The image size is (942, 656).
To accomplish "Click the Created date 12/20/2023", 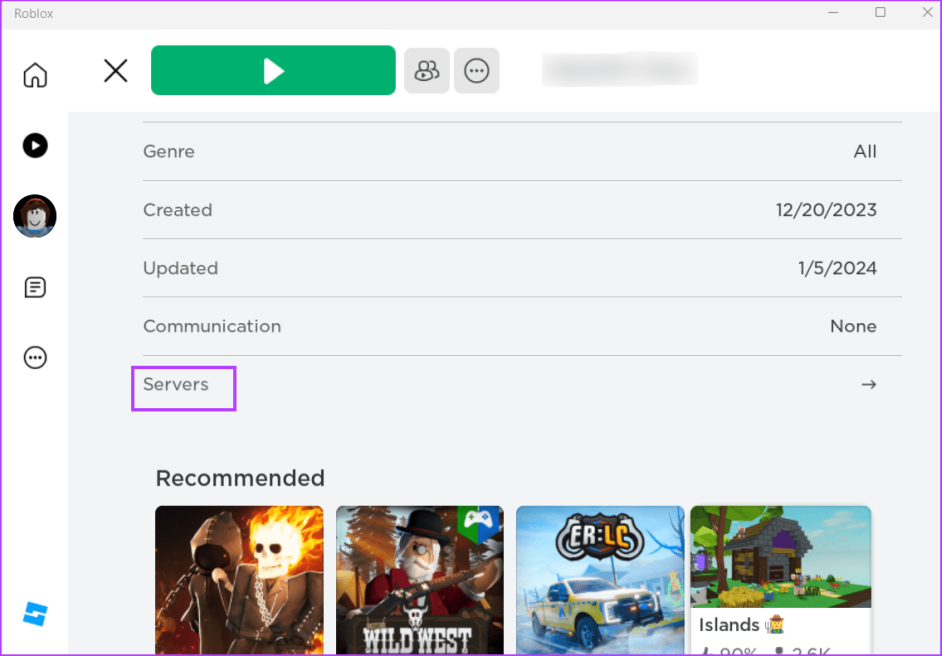I will pyautogui.click(x=826, y=210).
